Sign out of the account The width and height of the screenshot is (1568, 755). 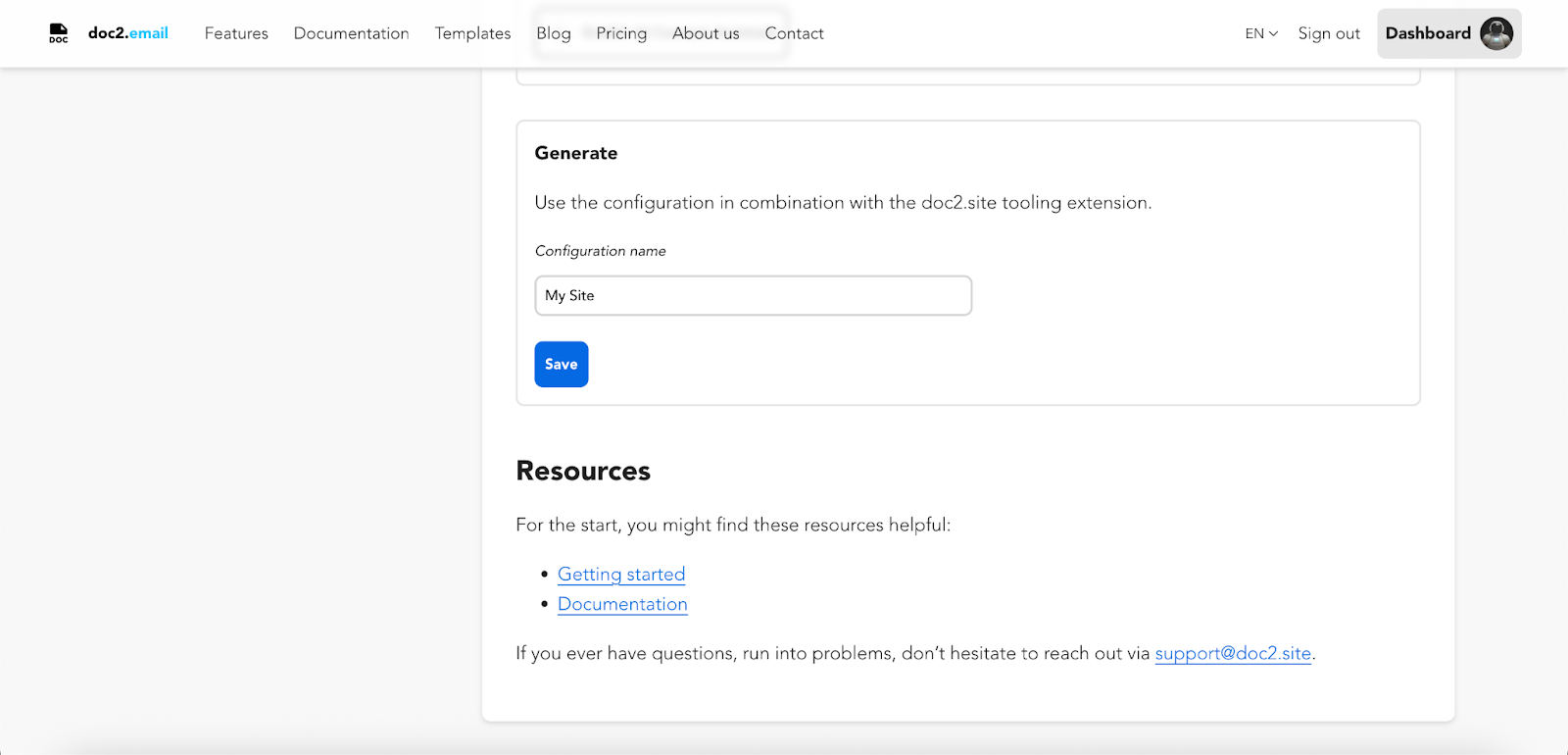pyautogui.click(x=1329, y=33)
